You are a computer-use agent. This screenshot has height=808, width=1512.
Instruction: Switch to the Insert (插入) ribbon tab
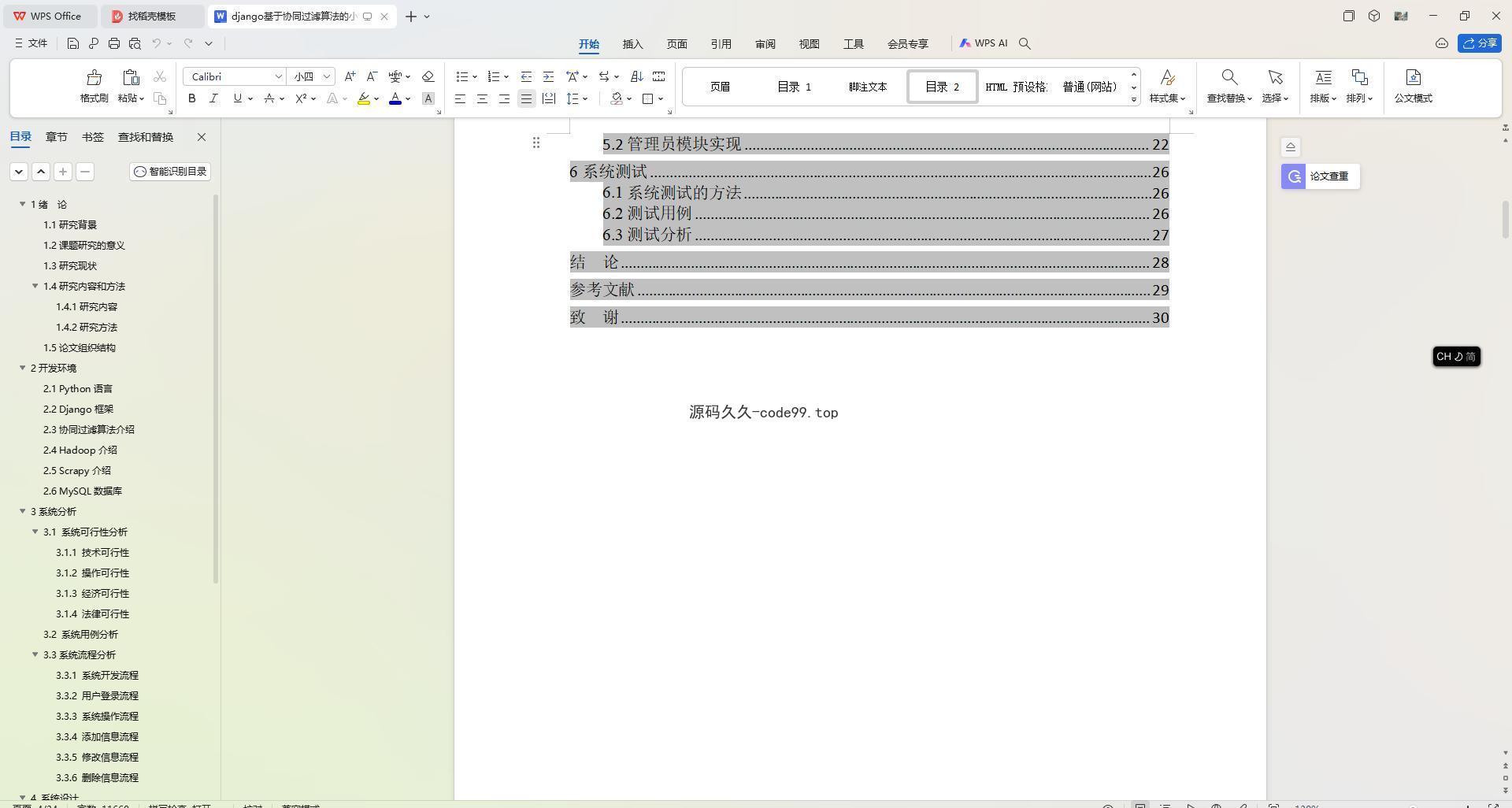click(x=632, y=44)
